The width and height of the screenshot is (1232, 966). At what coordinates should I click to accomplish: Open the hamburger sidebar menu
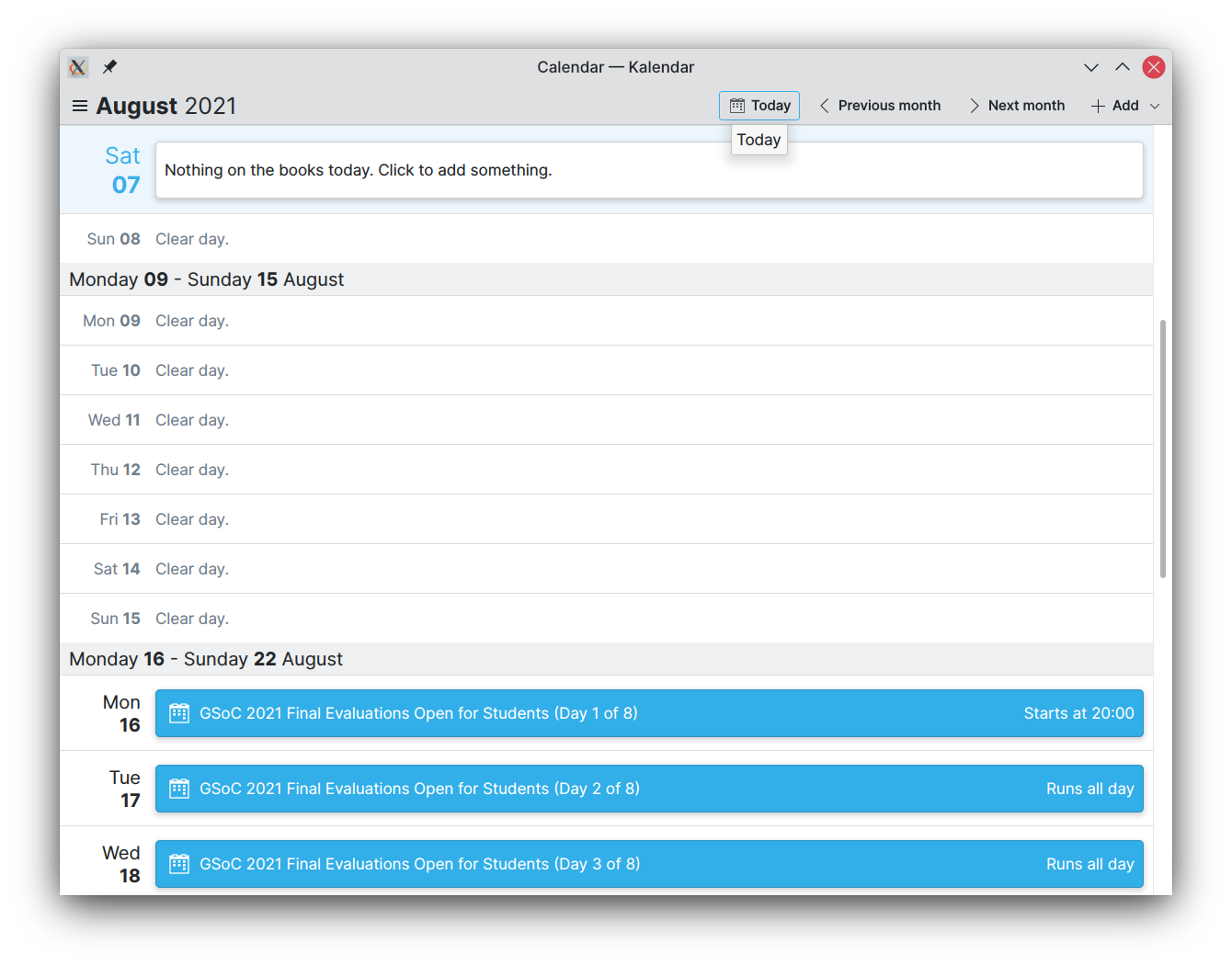[x=80, y=106]
